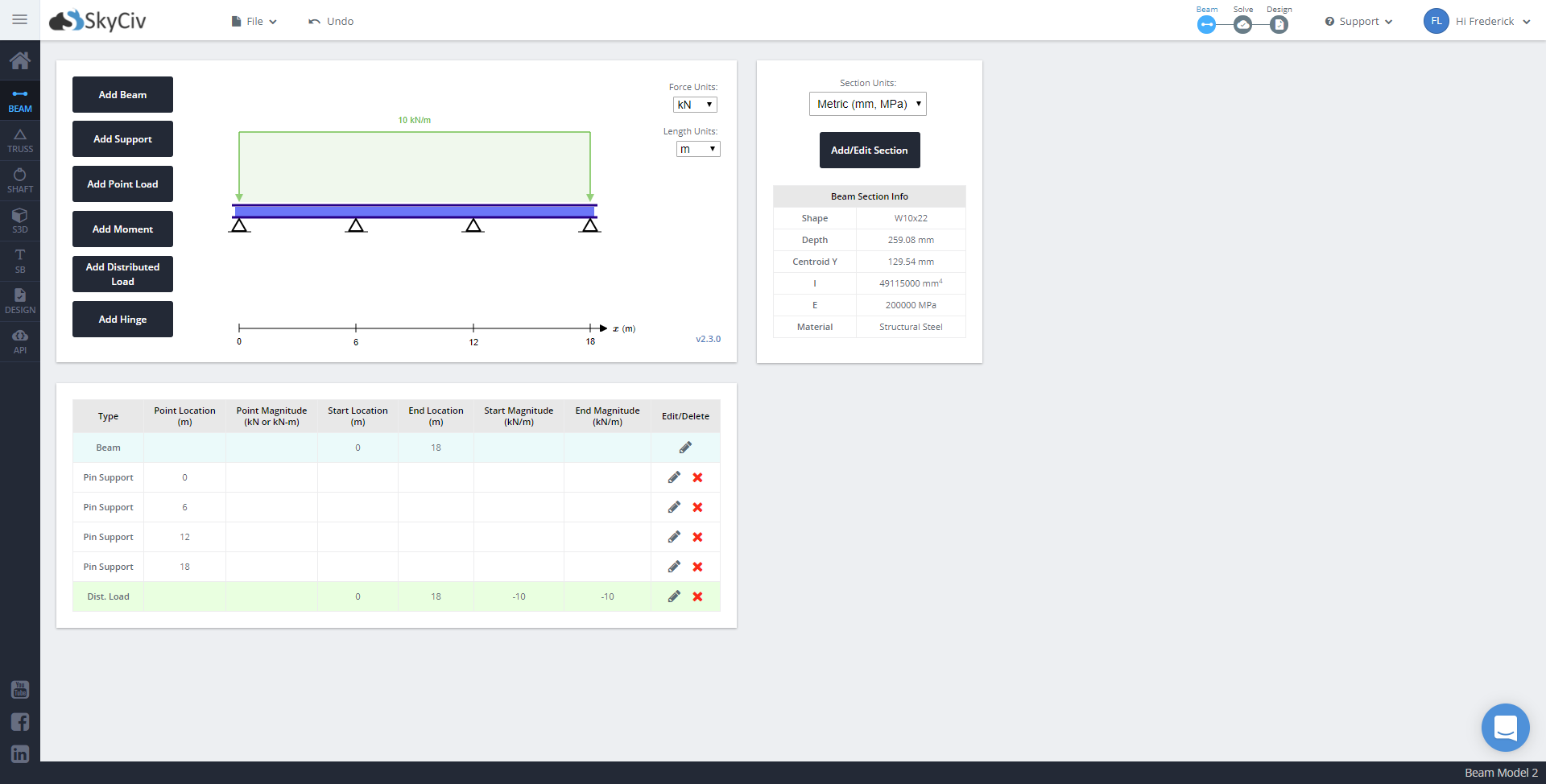Viewport: 1546px width, 784px height.
Task: Delete the Dist. Load row
Action: 697,596
